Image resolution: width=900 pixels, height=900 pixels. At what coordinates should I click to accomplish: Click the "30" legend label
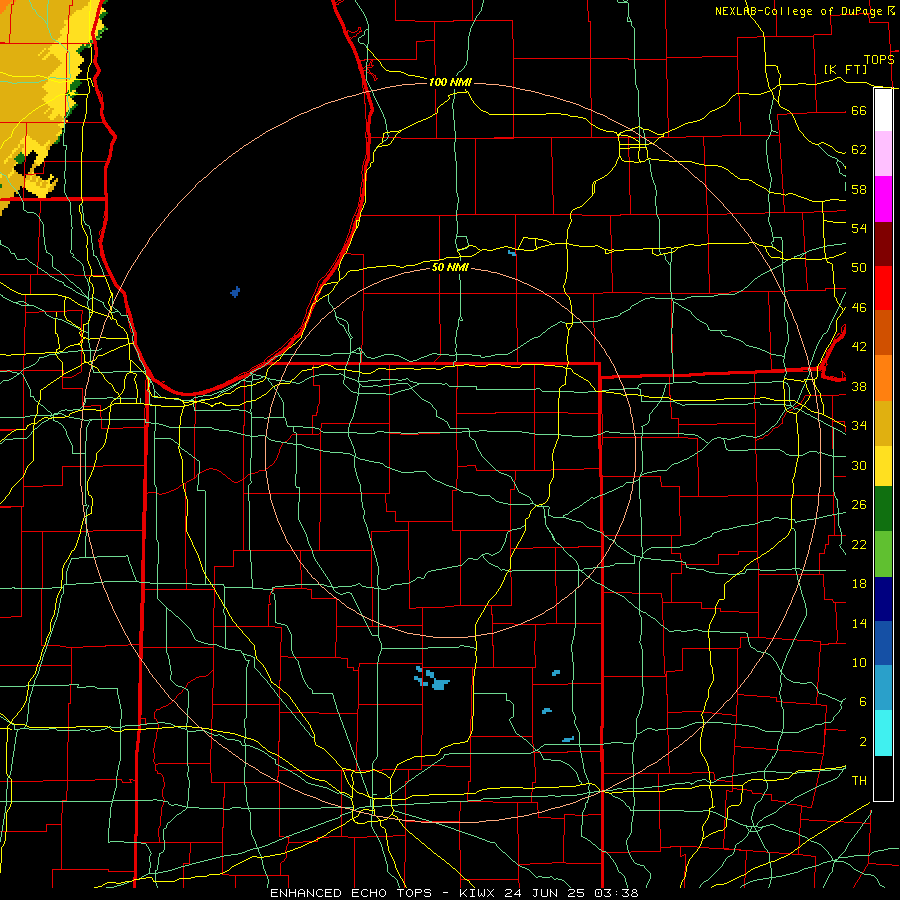pyautogui.click(x=859, y=465)
